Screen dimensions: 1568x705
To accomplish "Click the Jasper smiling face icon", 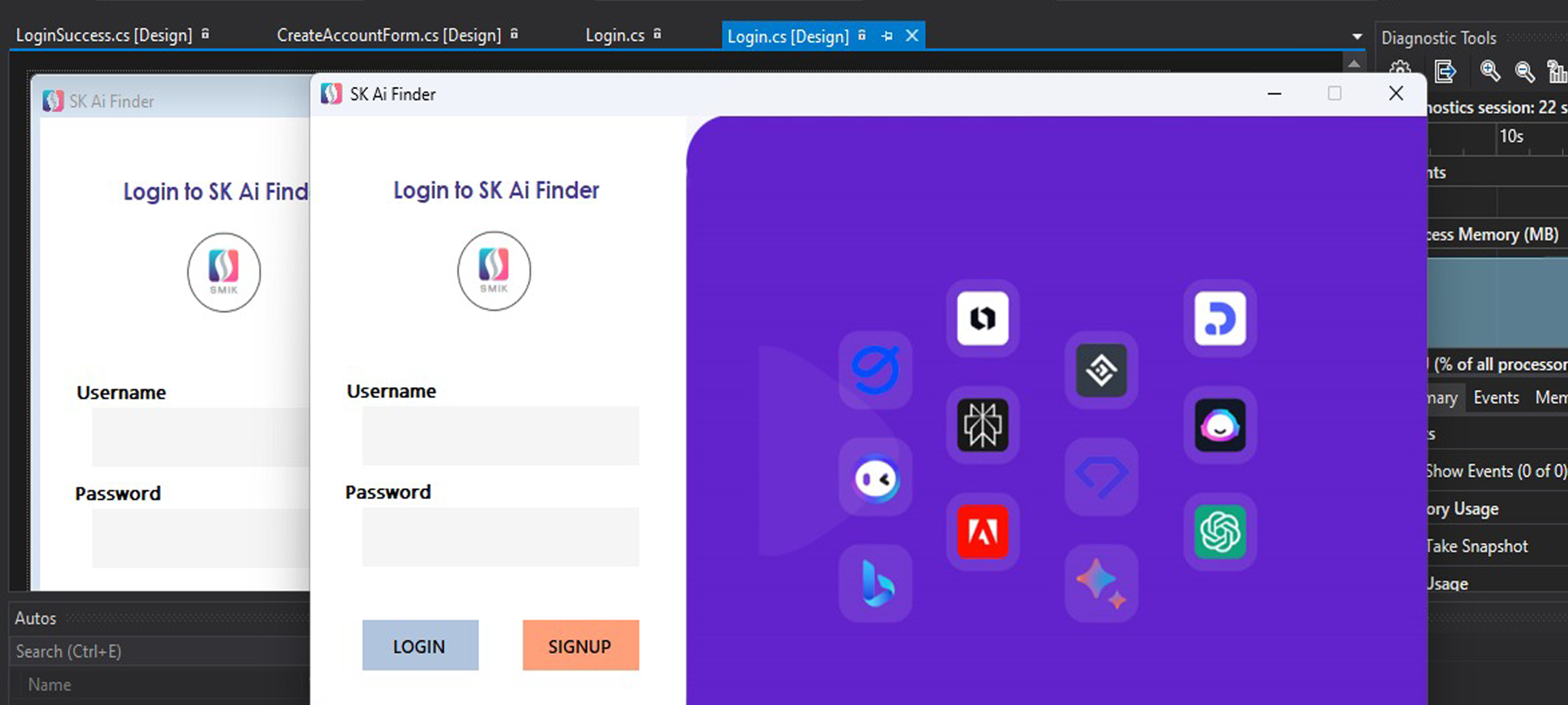I will click(1220, 424).
